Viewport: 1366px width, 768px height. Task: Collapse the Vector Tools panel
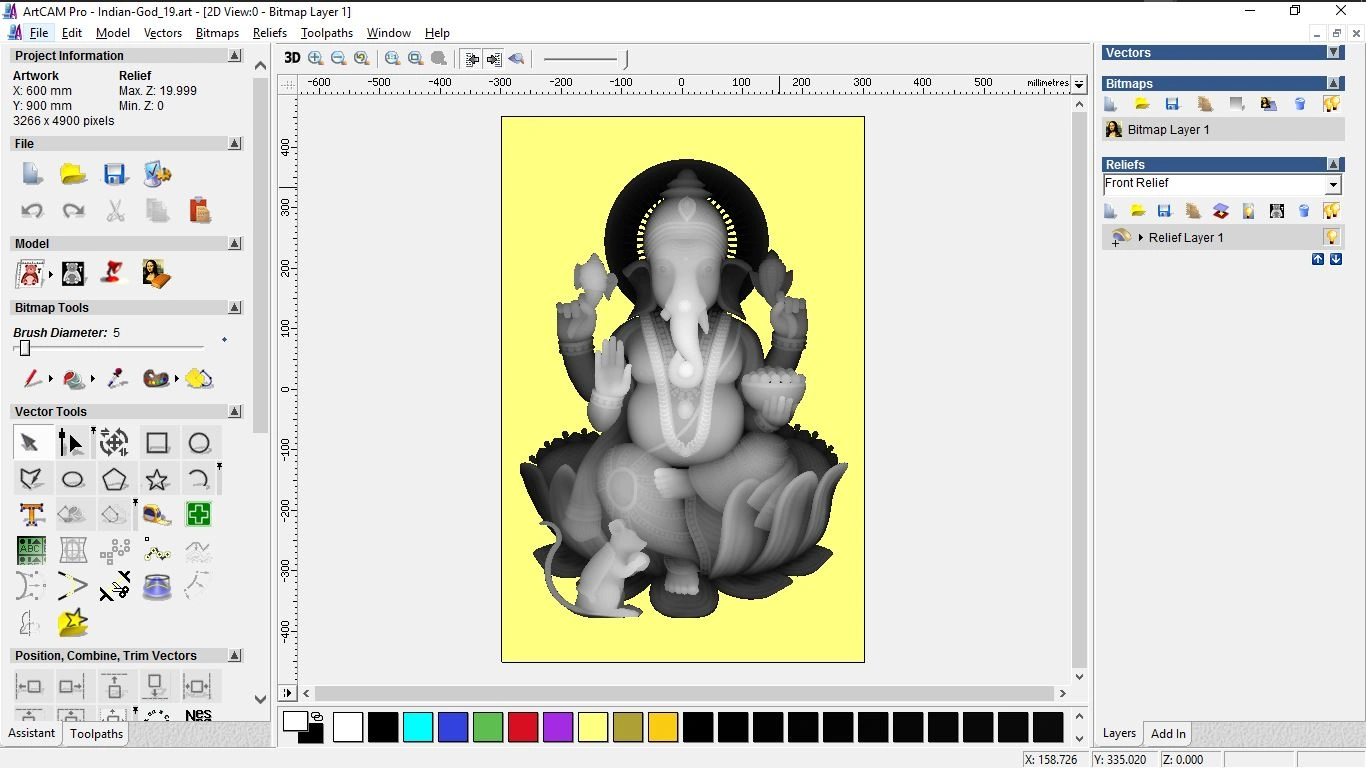point(234,411)
